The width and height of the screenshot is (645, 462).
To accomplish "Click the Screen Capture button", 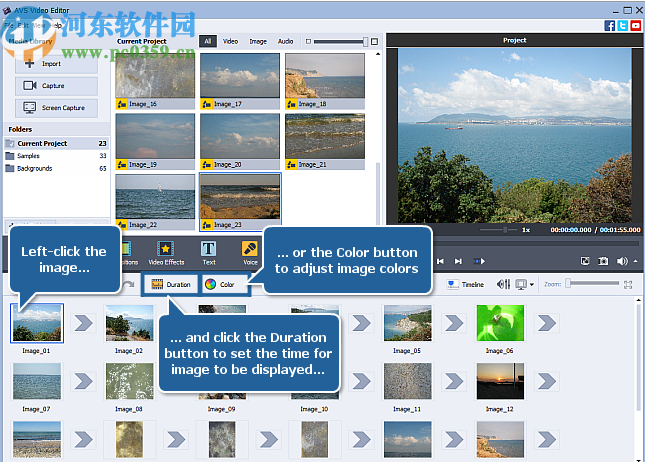I will [x=56, y=108].
